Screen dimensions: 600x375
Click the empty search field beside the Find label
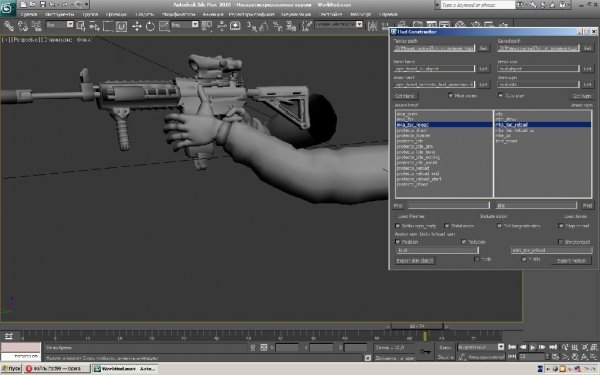(x=448, y=205)
